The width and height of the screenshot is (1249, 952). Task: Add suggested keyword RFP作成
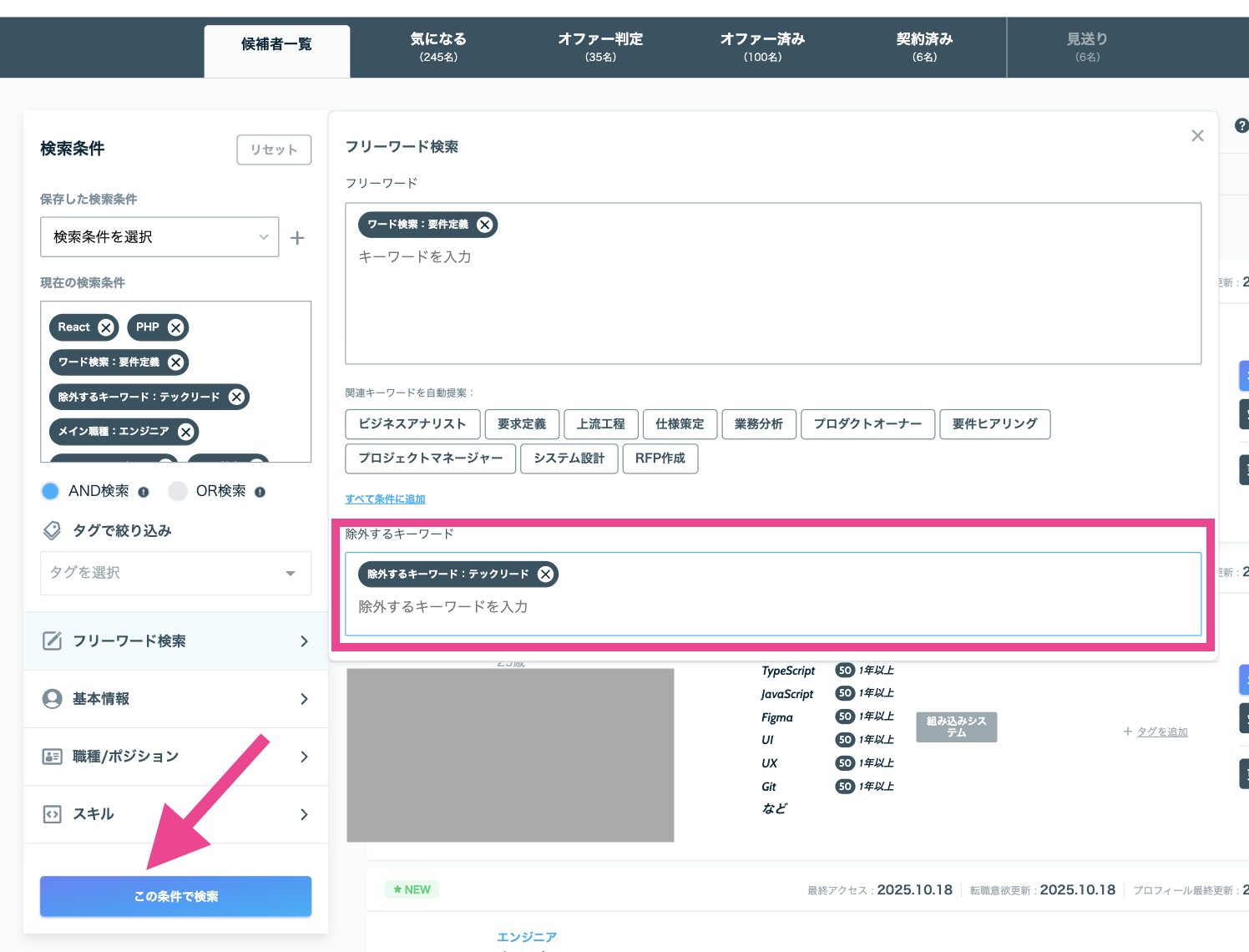tap(660, 458)
